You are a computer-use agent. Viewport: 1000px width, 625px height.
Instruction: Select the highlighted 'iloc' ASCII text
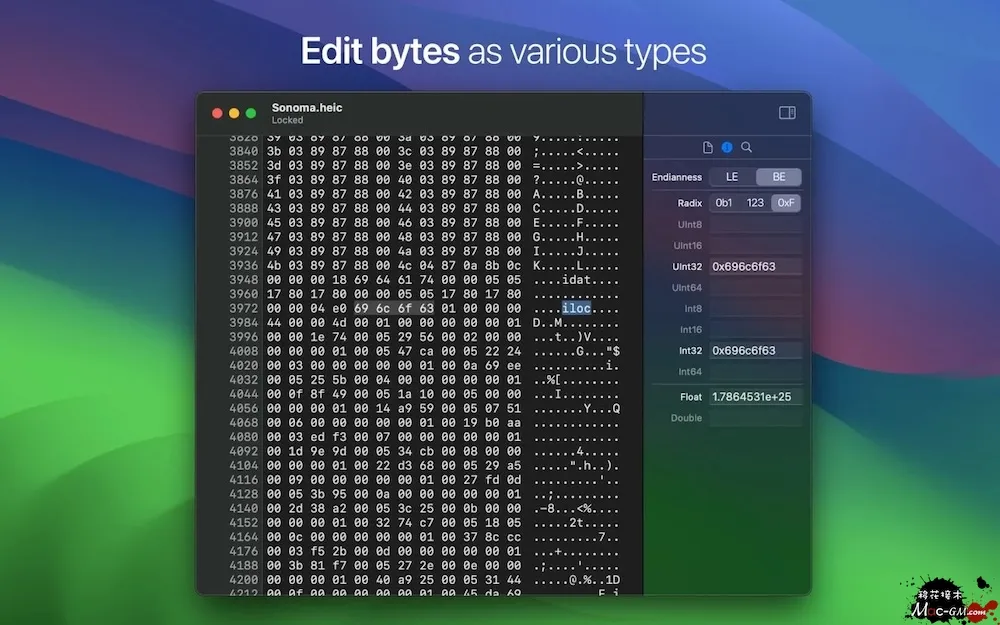click(x=577, y=309)
